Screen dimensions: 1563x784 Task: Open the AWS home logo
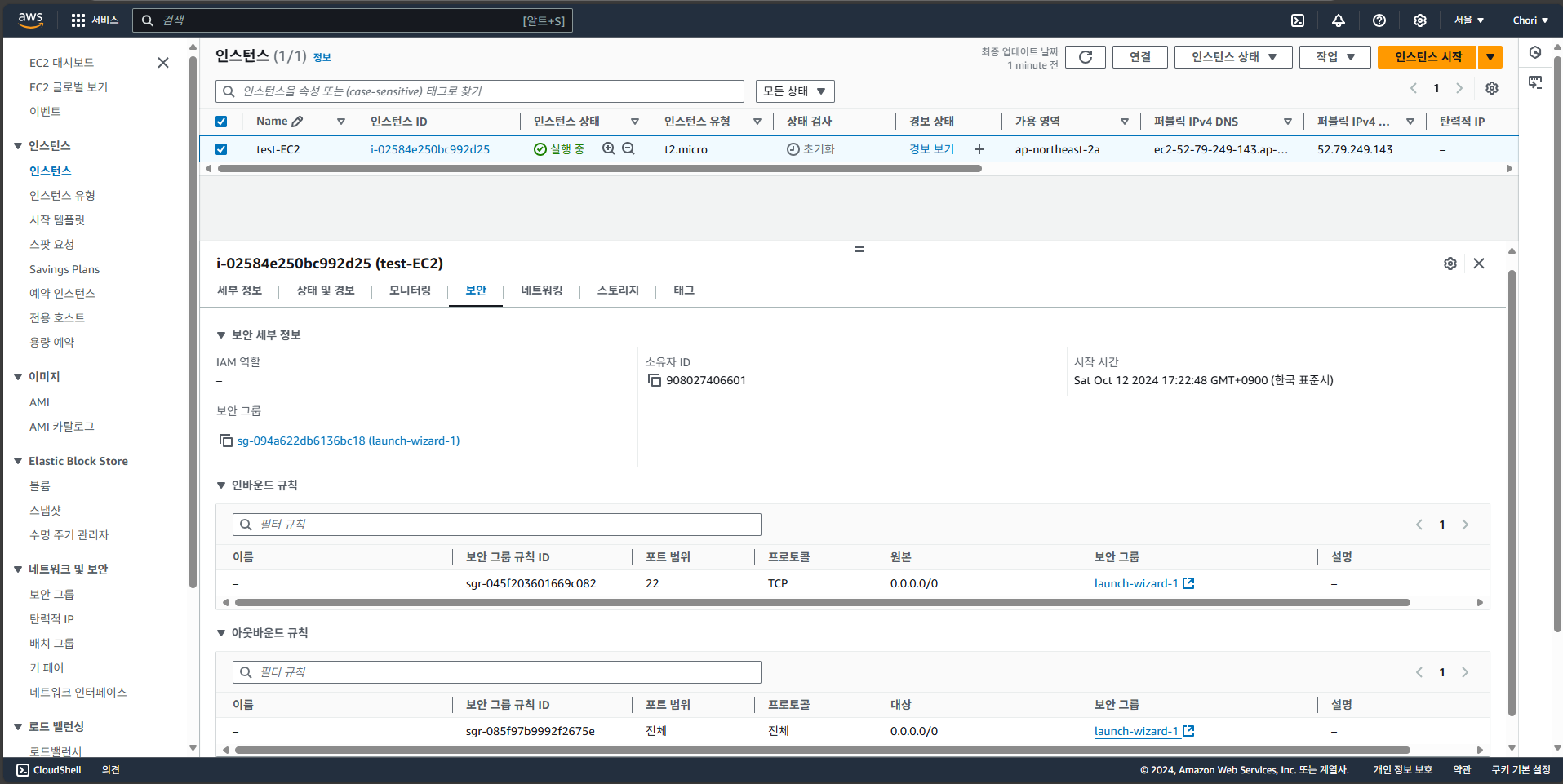pos(30,20)
